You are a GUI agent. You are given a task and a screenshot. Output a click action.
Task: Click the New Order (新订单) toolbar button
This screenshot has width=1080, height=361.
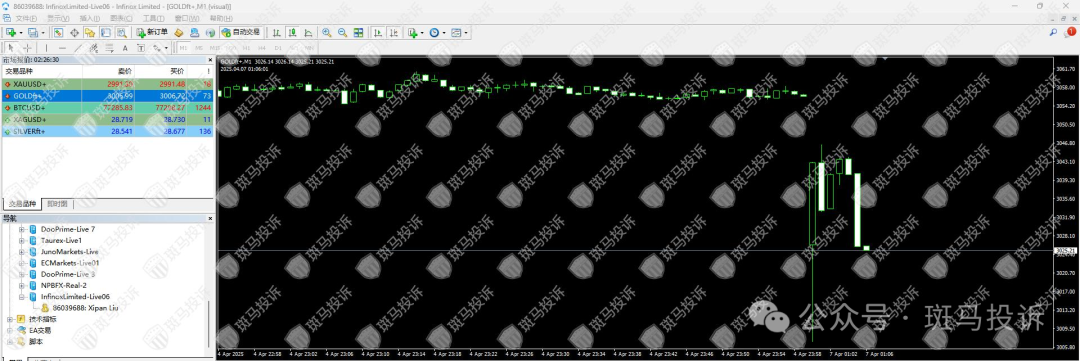pos(152,32)
